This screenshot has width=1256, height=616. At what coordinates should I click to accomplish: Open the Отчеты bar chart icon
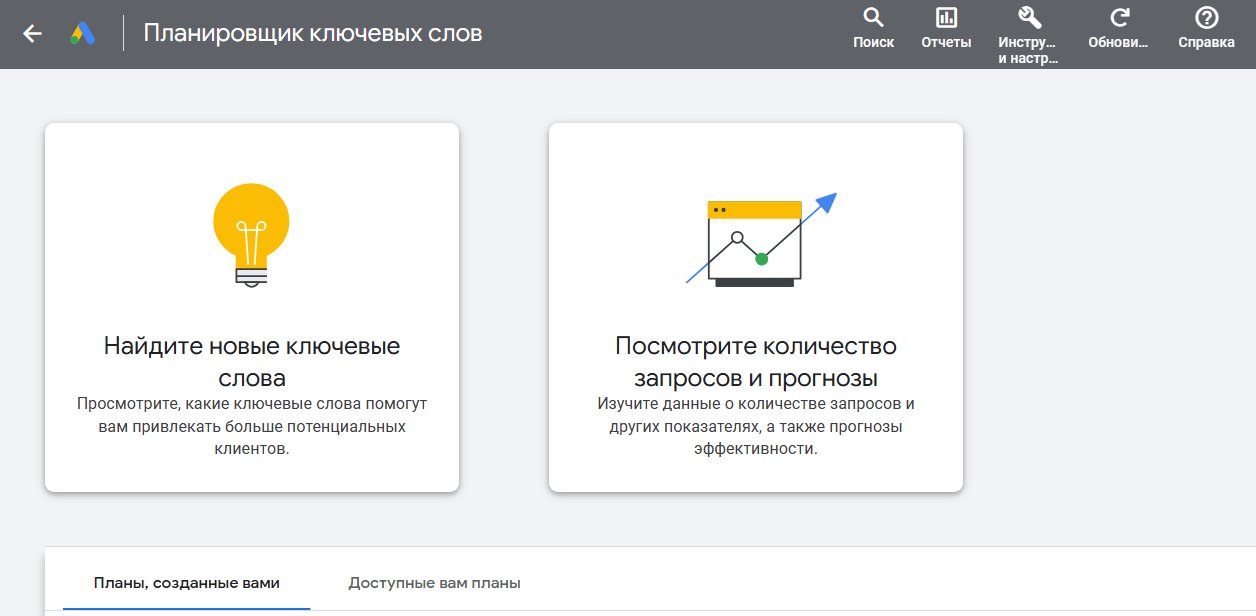[946, 18]
